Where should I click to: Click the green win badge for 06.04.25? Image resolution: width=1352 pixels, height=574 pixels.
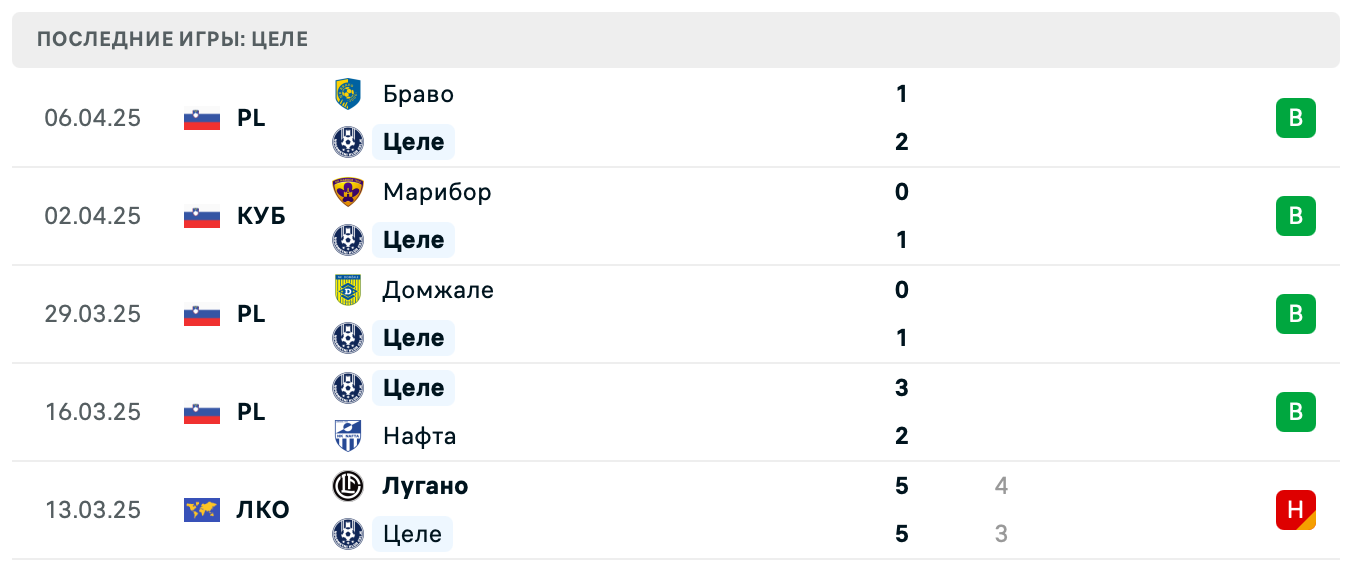point(1295,118)
